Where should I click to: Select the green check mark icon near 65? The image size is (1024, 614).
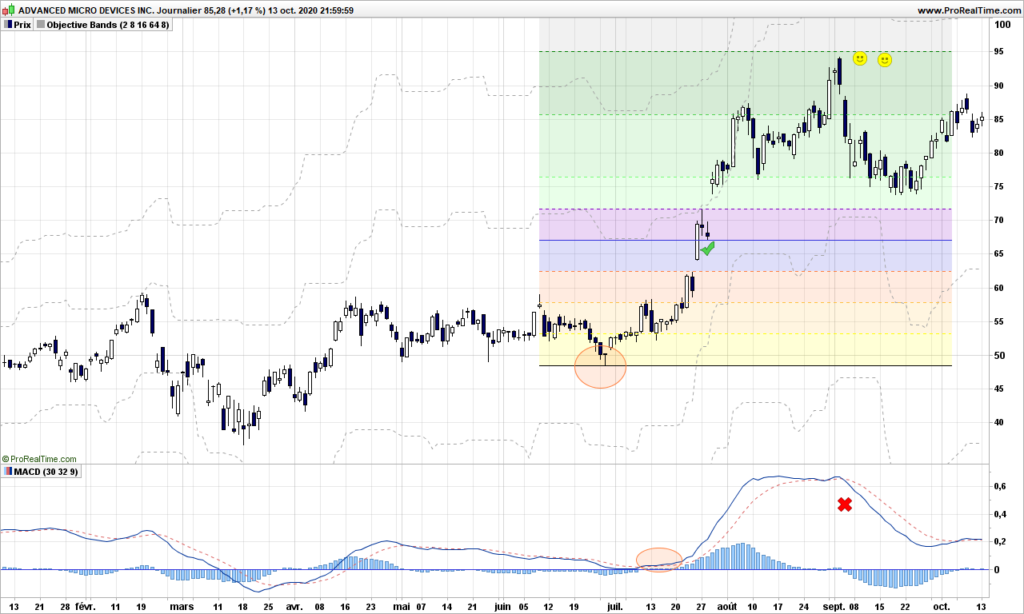click(x=708, y=248)
